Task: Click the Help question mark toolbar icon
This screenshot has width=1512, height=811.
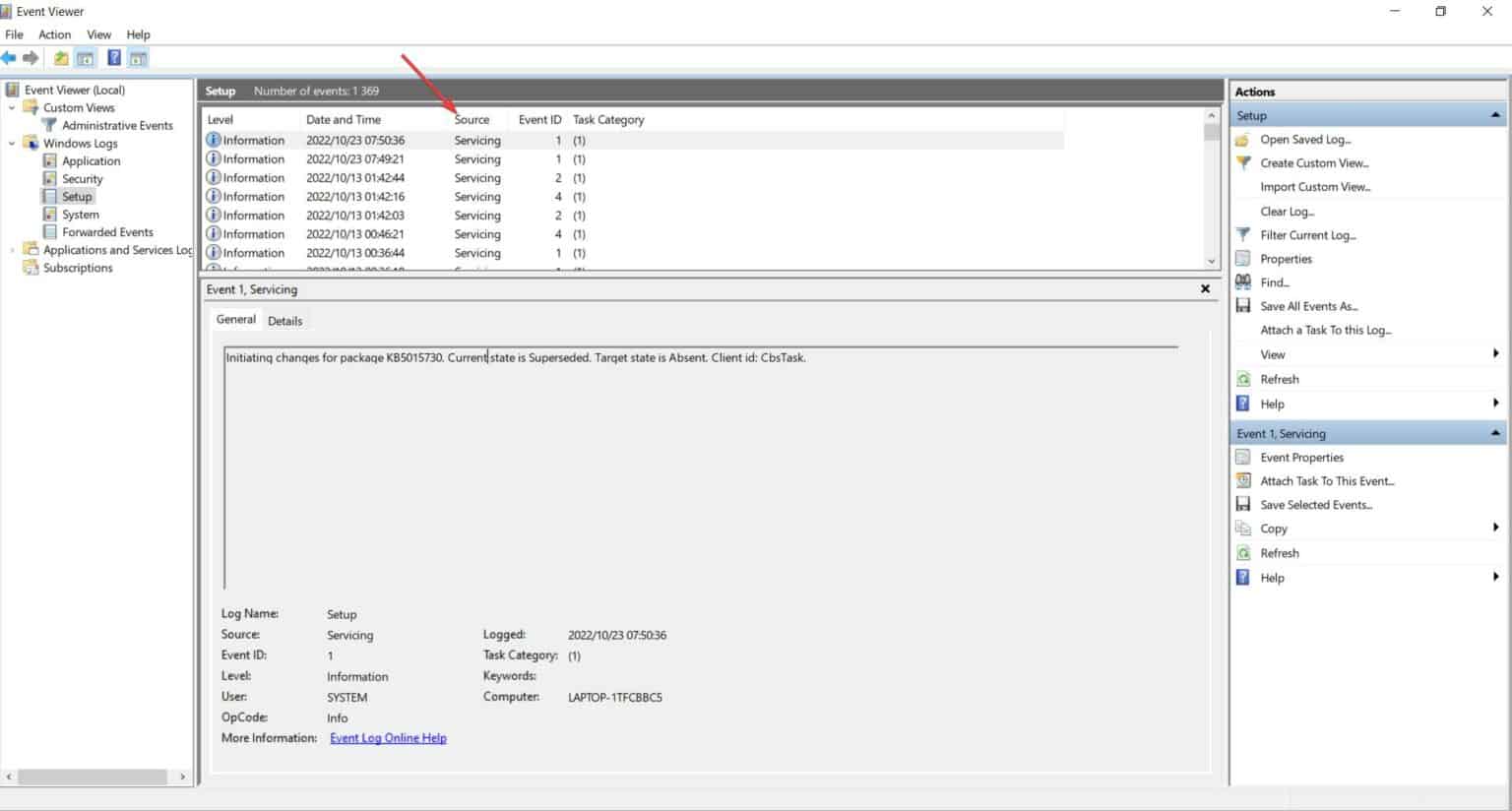Action: (x=113, y=57)
